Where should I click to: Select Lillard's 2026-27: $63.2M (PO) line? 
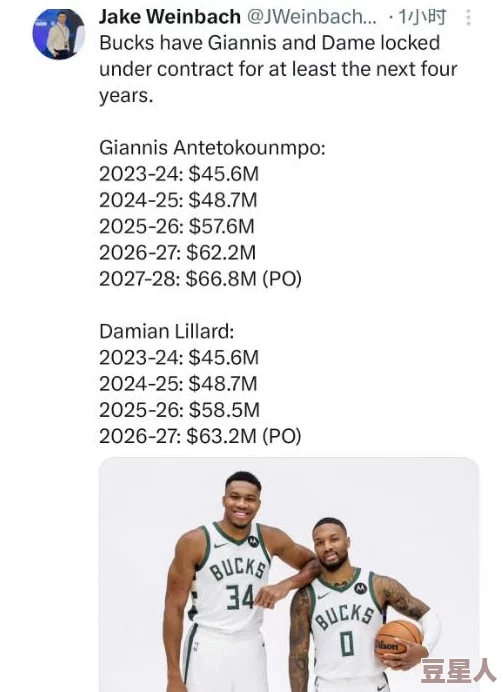coord(200,436)
